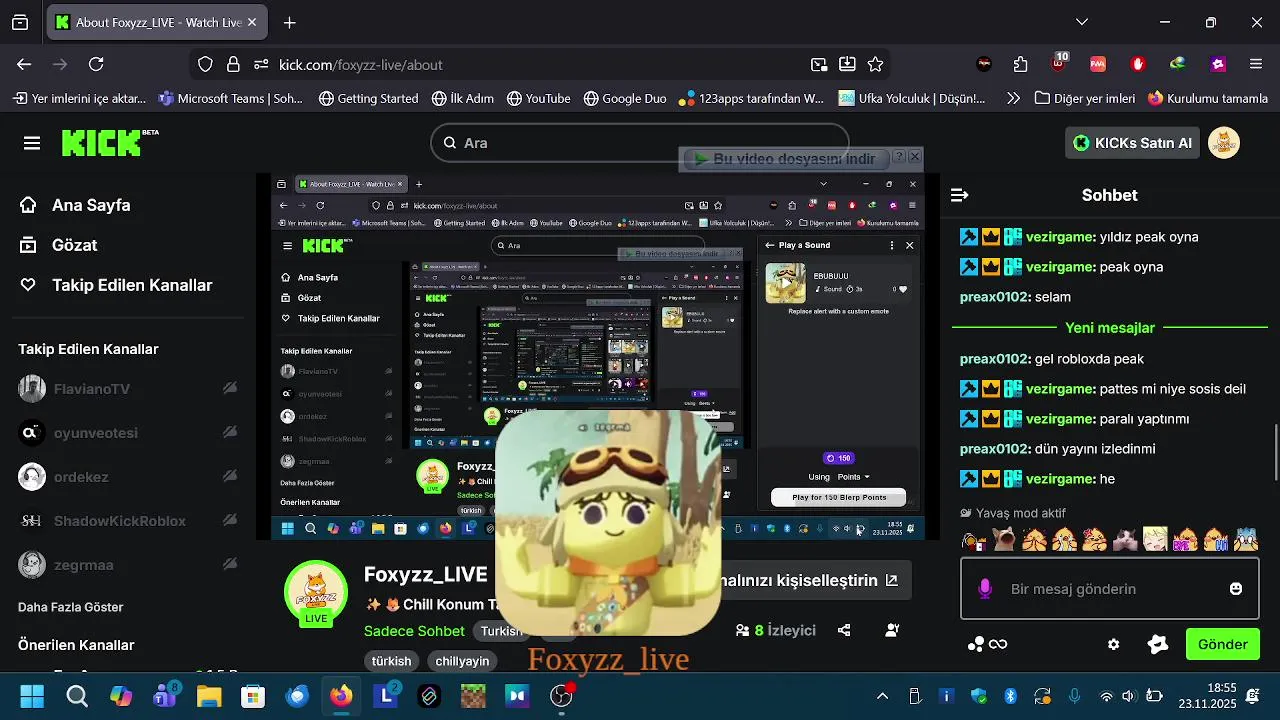Send the chat message with Gönder
The width and height of the screenshot is (1280, 720).
tap(1222, 644)
